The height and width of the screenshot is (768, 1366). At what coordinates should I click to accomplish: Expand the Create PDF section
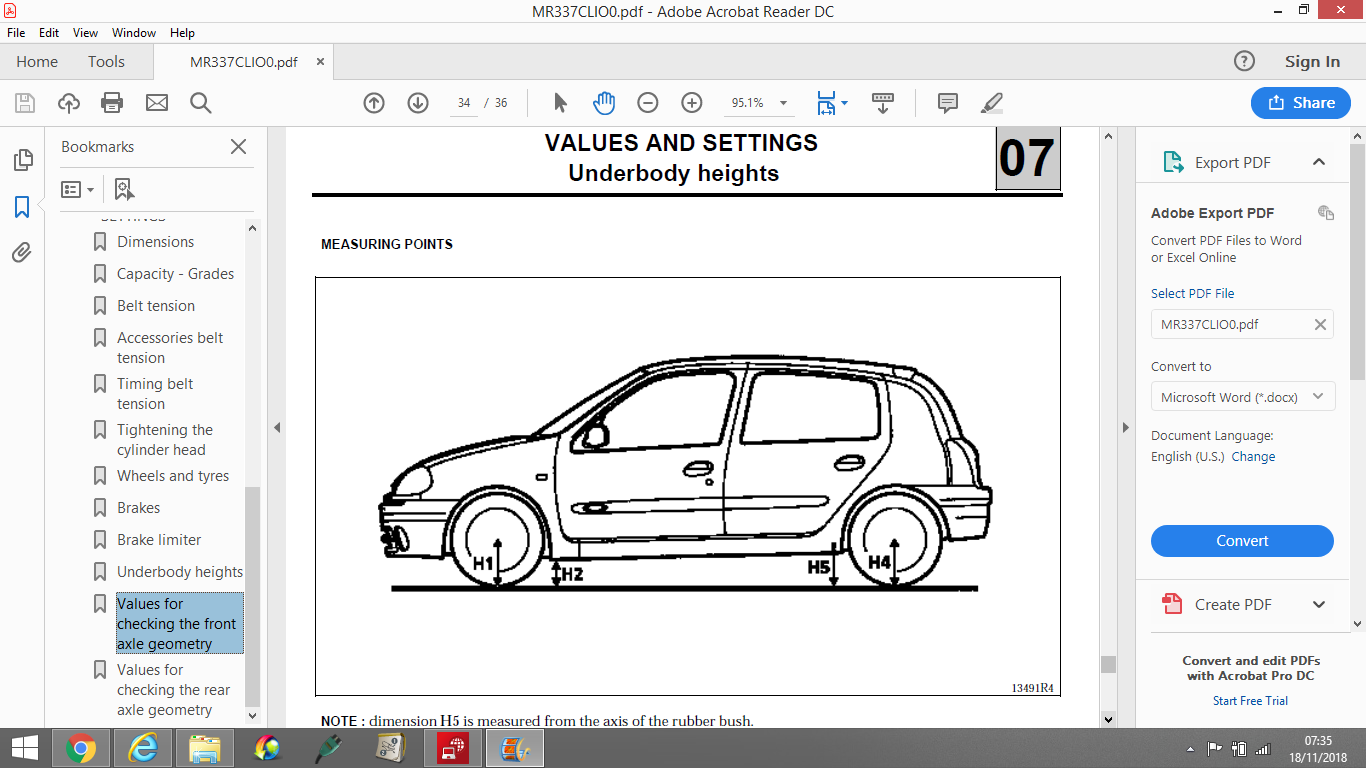tap(1319, 604)
